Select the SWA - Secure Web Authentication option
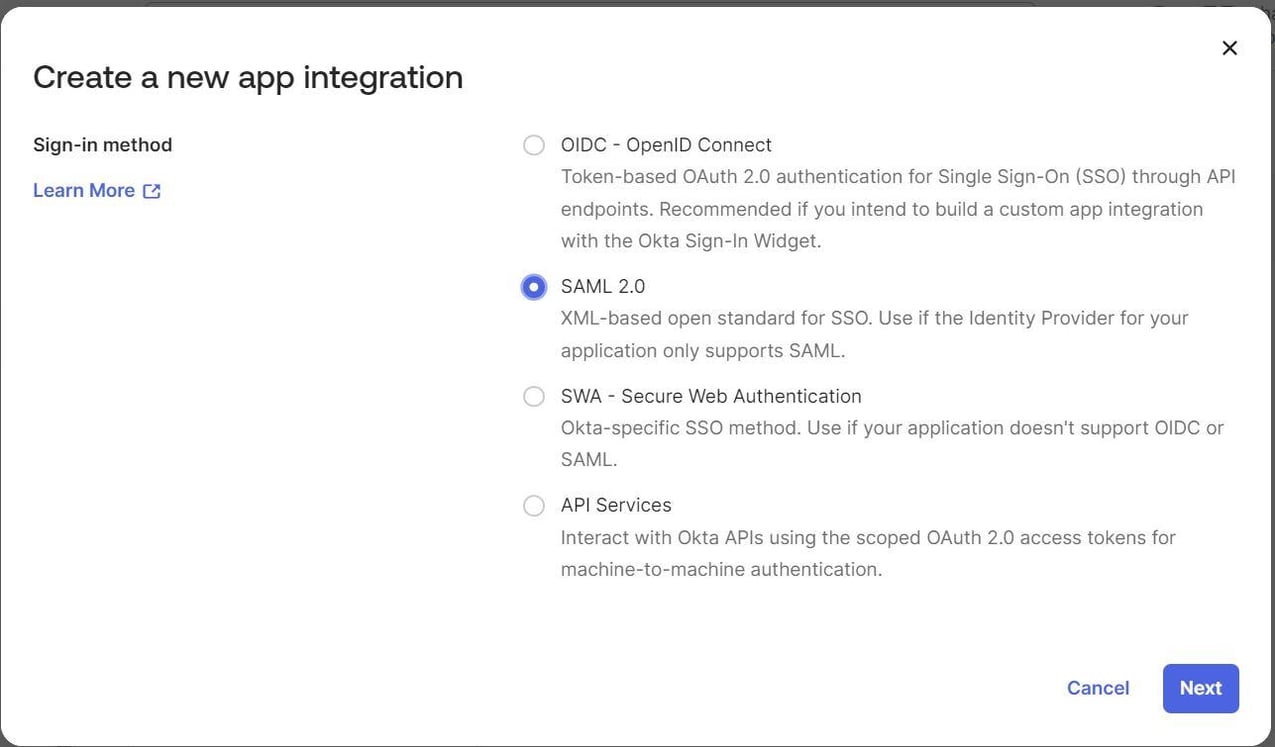Image resolution: width=1275 pixels, height=747 pixels. click(533, 396)
